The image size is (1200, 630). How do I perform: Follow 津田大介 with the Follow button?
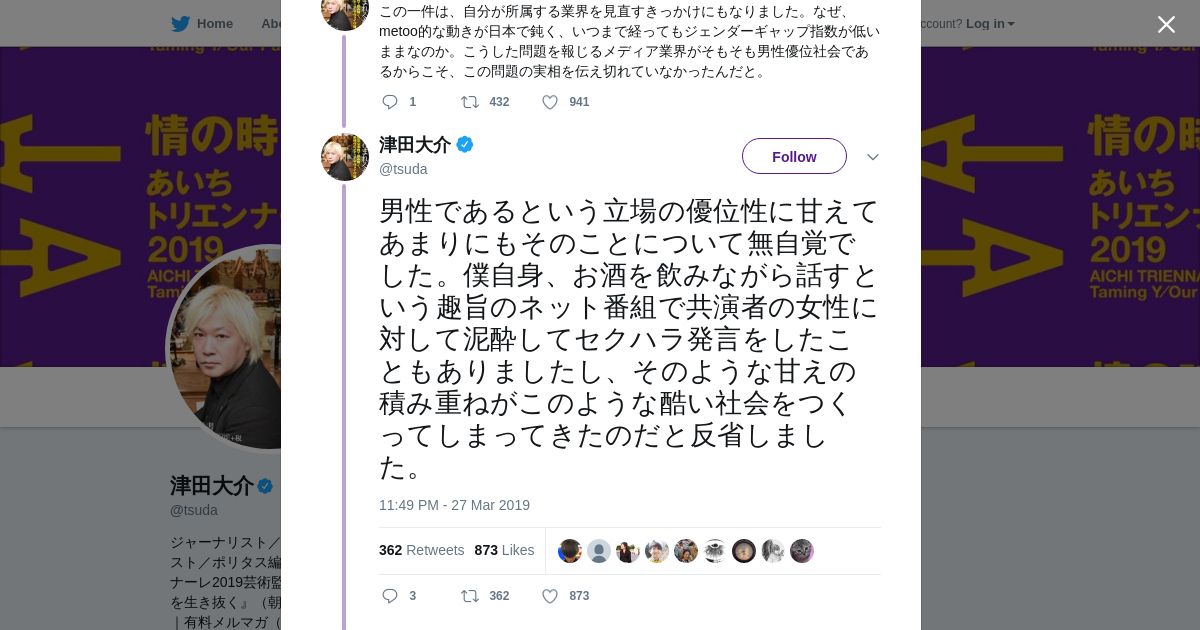coord(794,156)
